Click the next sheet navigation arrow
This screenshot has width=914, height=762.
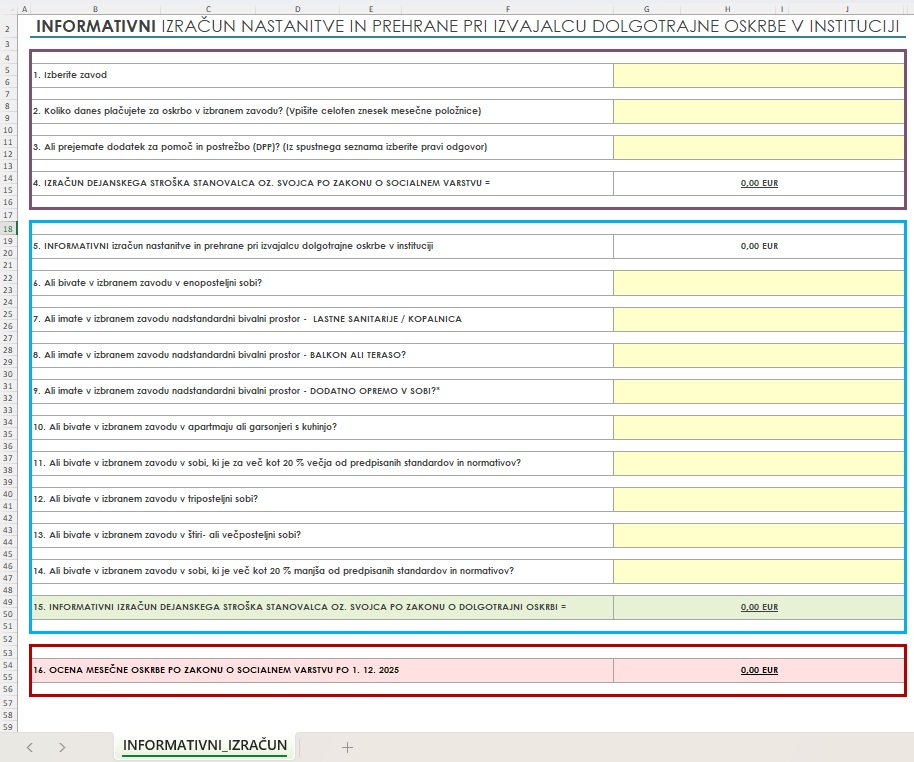click(x=62, y=747)
